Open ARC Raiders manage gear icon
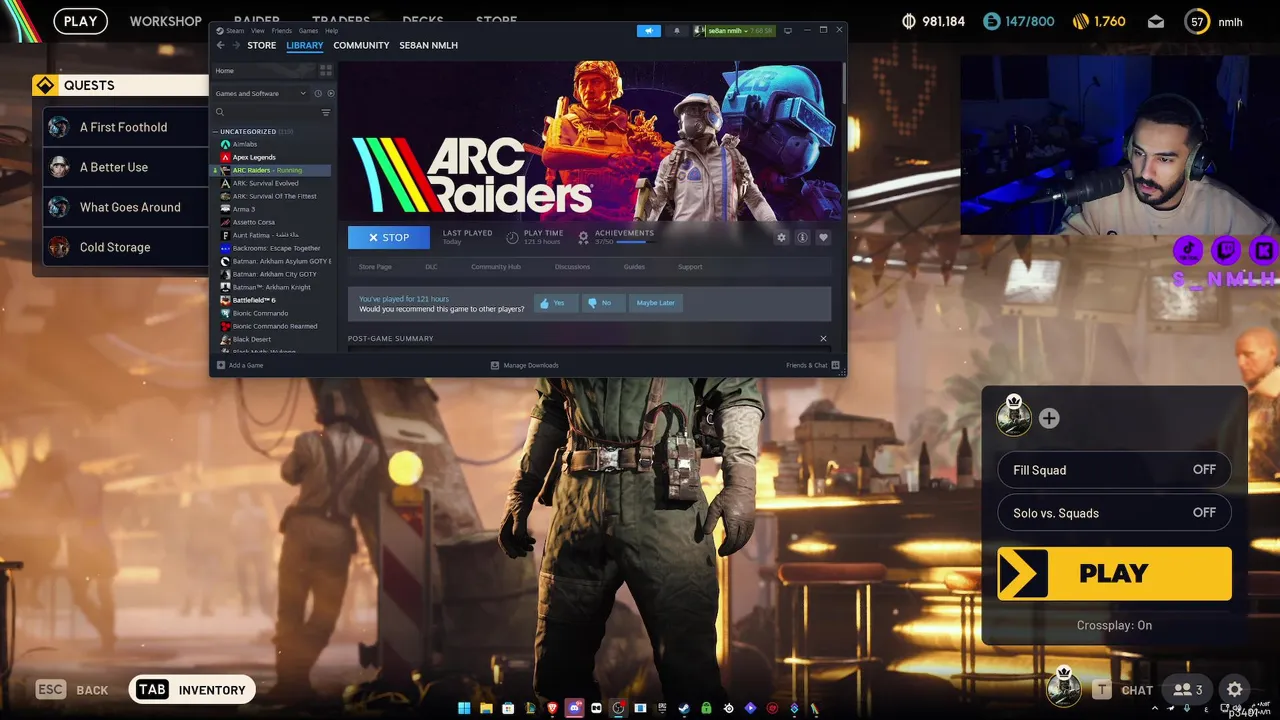 pos(782,238)
